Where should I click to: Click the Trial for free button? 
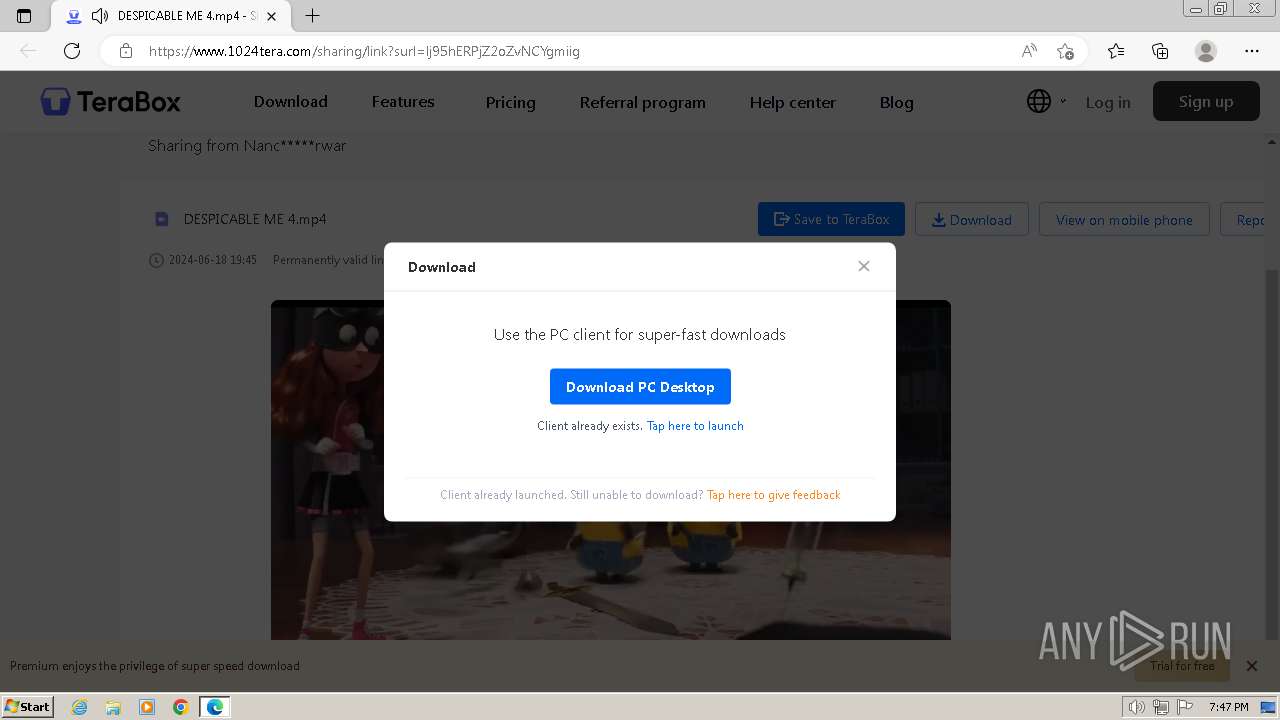[x=1182, y=666]
